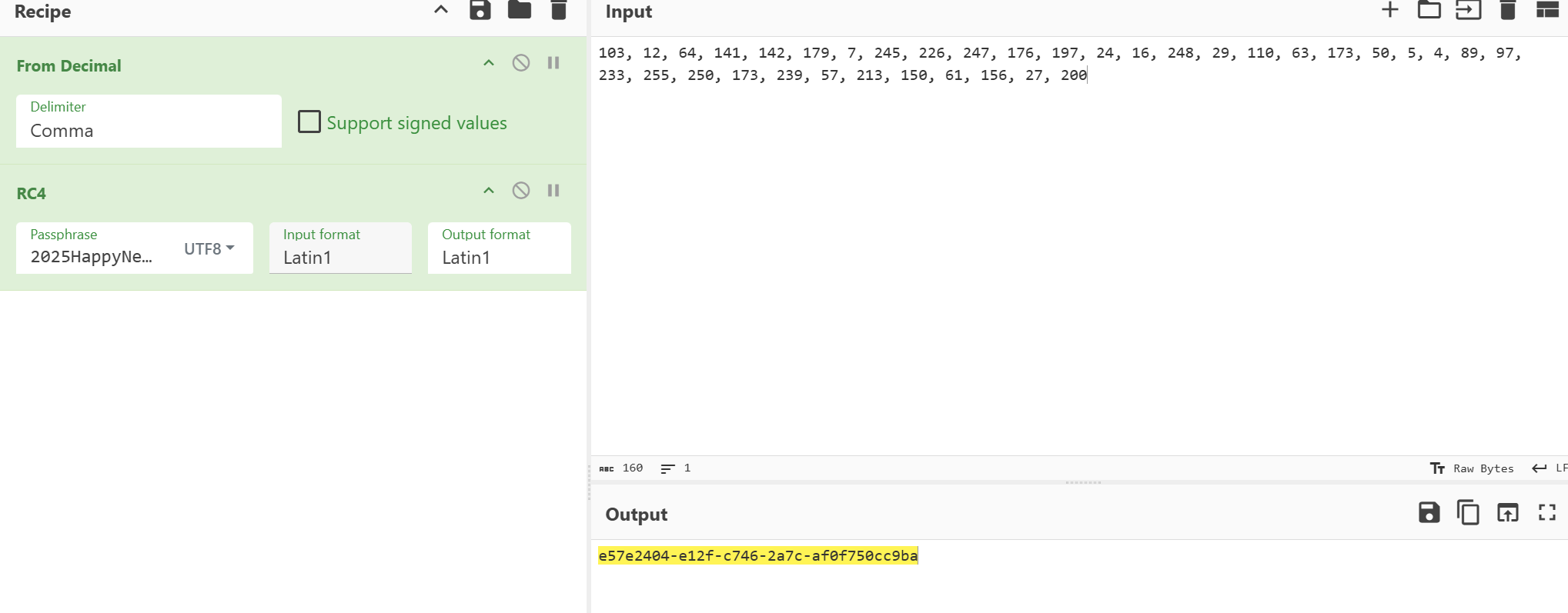The height and width of the screenshot is (613, 1568).
Task: Click the Recipe pane heading
Action: tap(43, 11)
